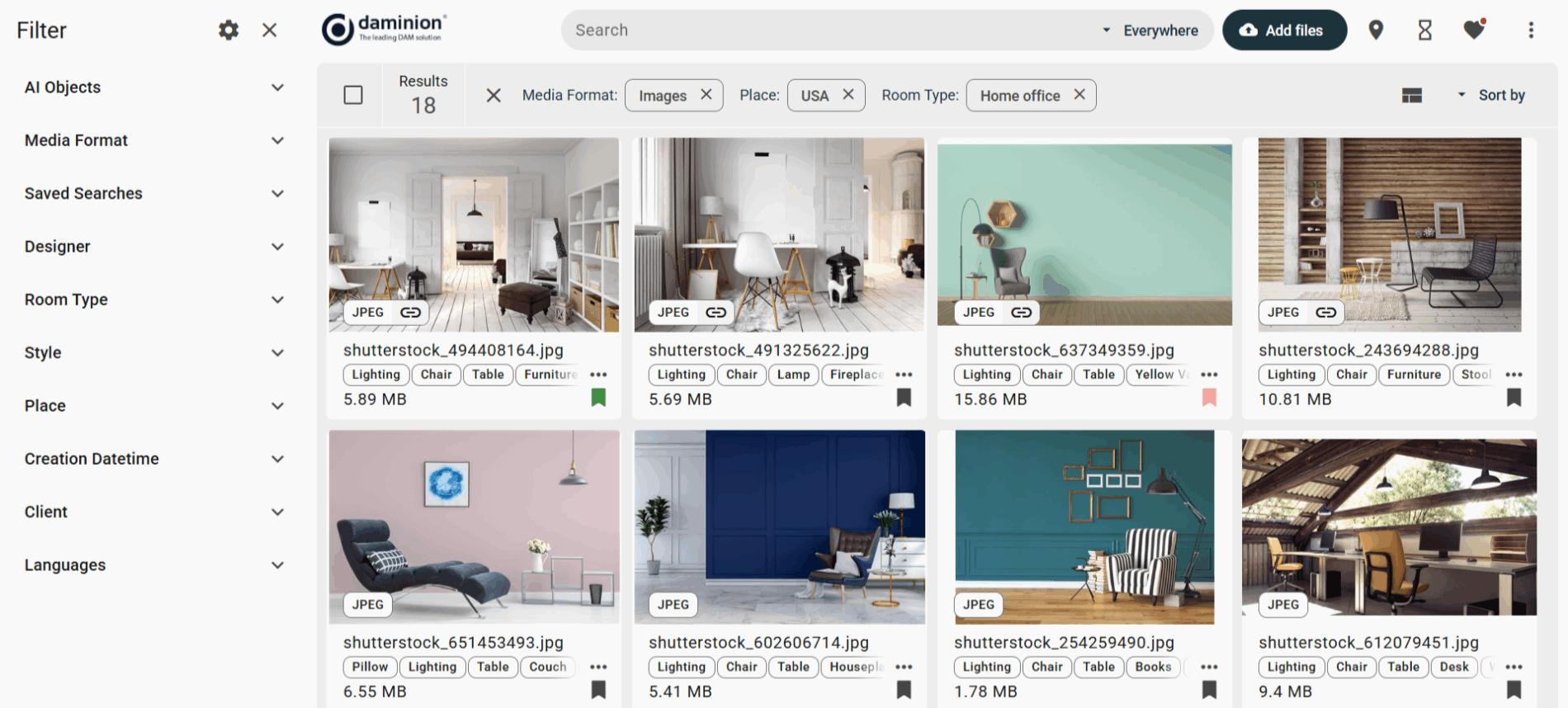
Task: Open the Sort by dropdown
Action: (x=1492, y=96)
